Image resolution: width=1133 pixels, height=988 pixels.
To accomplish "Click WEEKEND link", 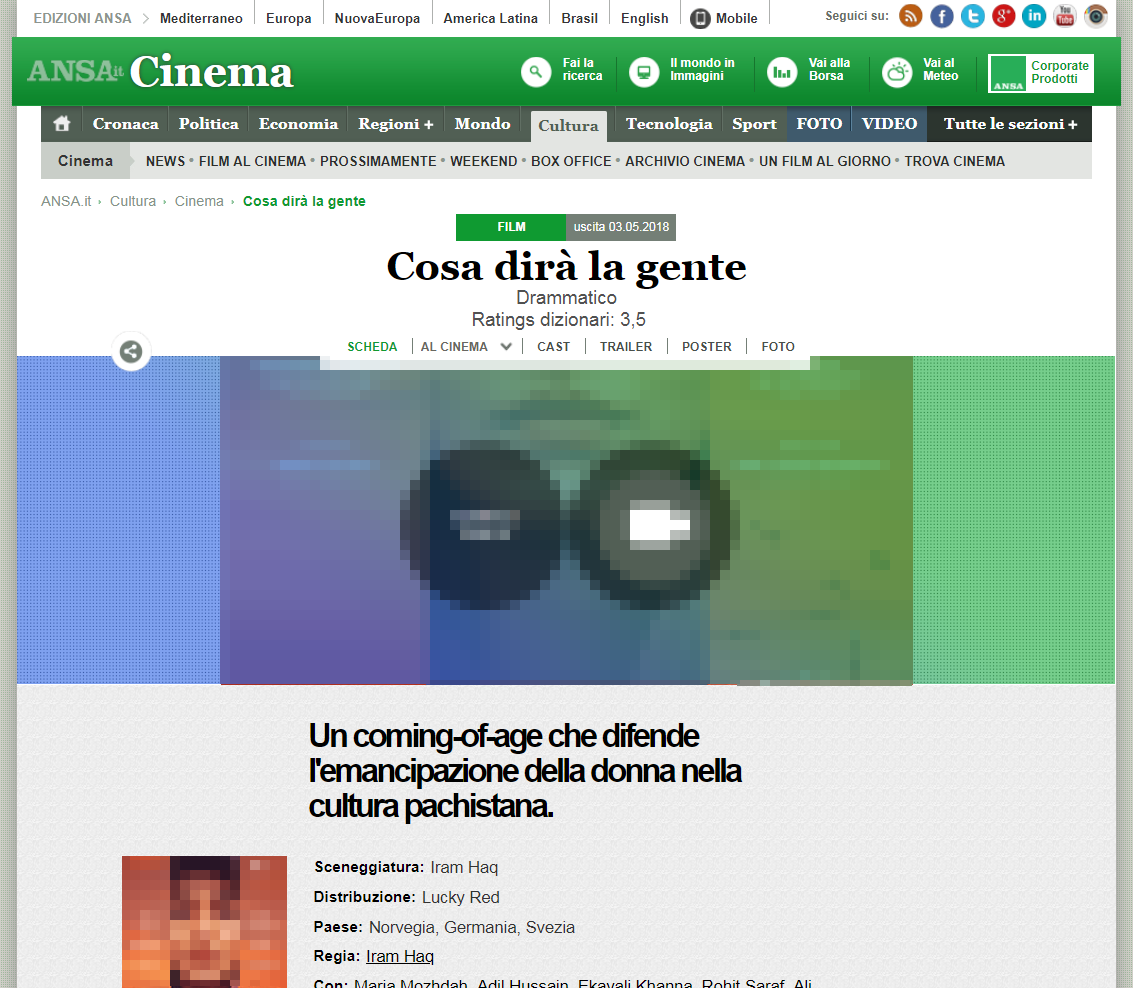I will [483, 161].
